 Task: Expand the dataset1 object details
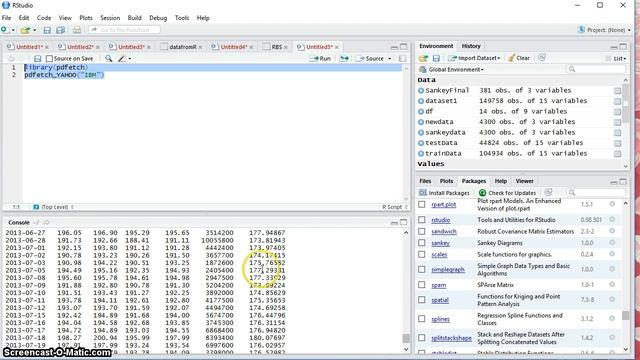(421, 101)
